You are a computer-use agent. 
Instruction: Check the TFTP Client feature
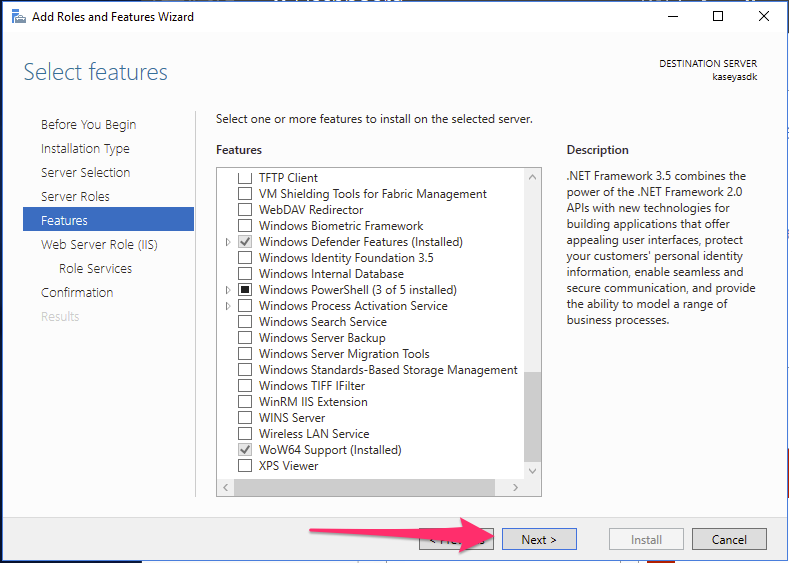coord(245,178)
